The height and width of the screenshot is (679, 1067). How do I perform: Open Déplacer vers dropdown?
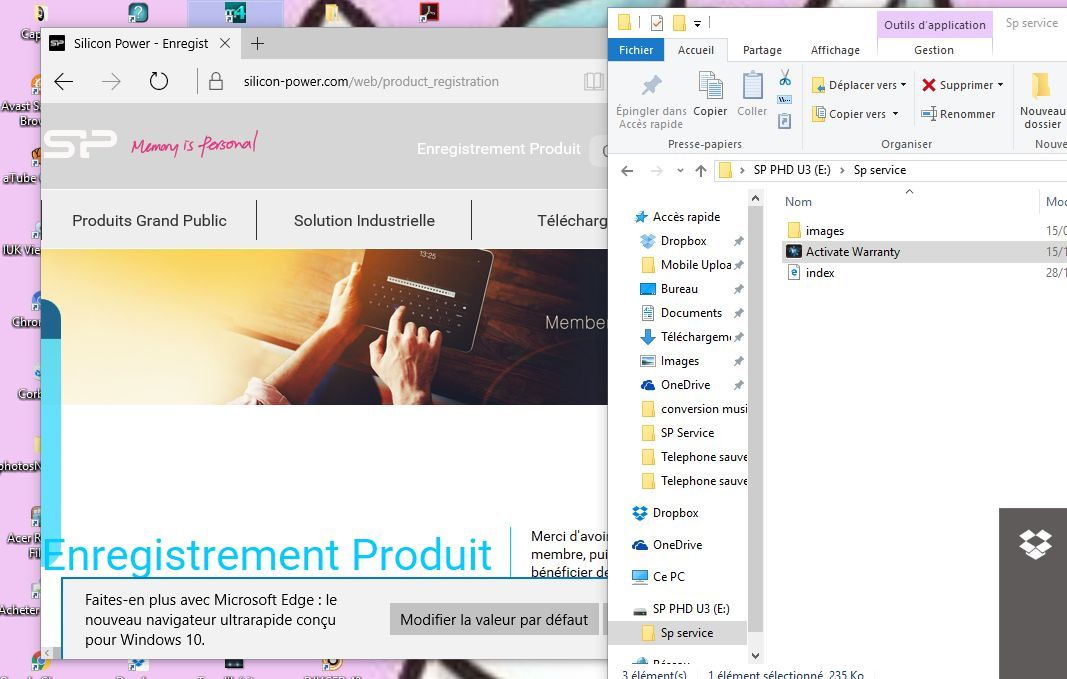[x=859, y=85]
